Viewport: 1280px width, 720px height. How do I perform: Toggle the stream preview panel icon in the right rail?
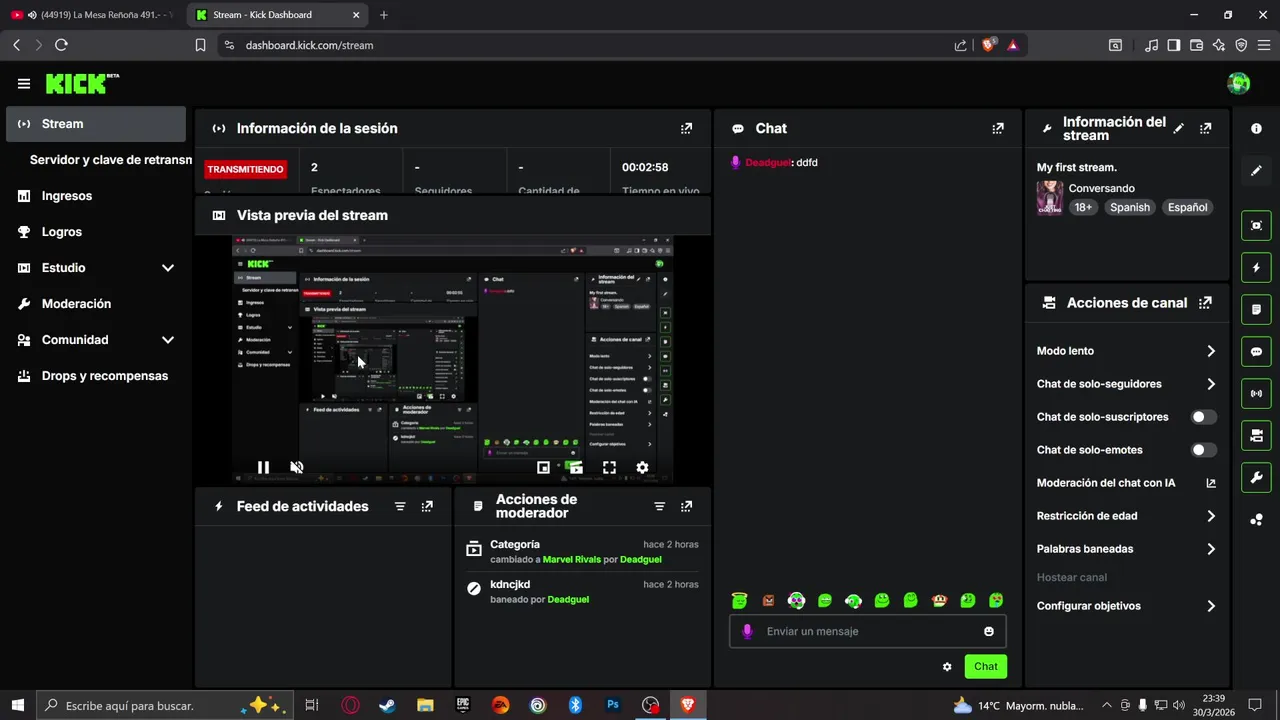[1256, 226]
